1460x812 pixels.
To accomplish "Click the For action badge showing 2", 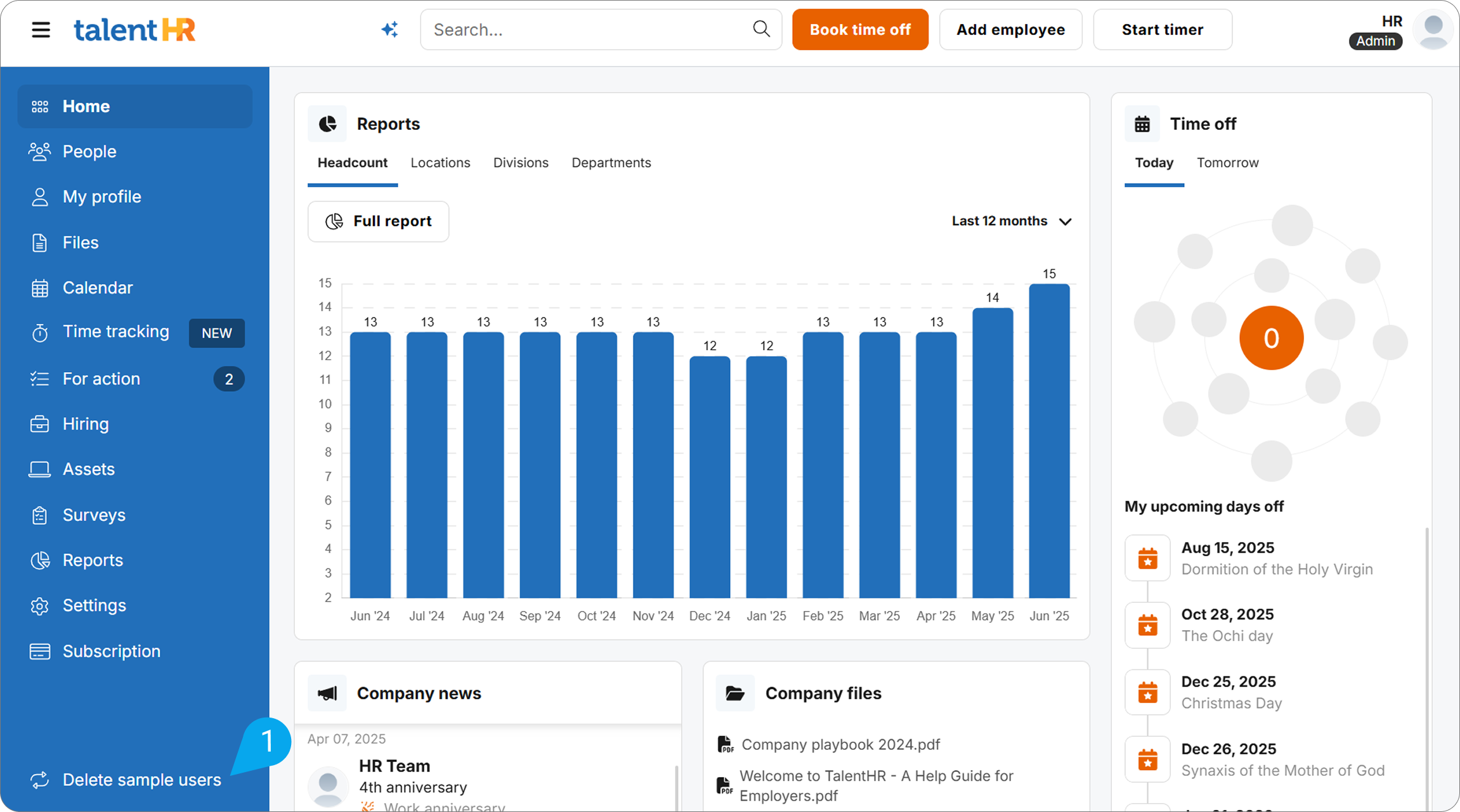I will [229, 379].
